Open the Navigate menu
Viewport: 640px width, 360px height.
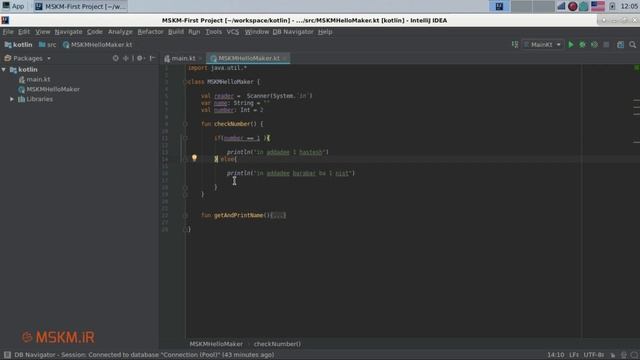(x=68, y=32)
